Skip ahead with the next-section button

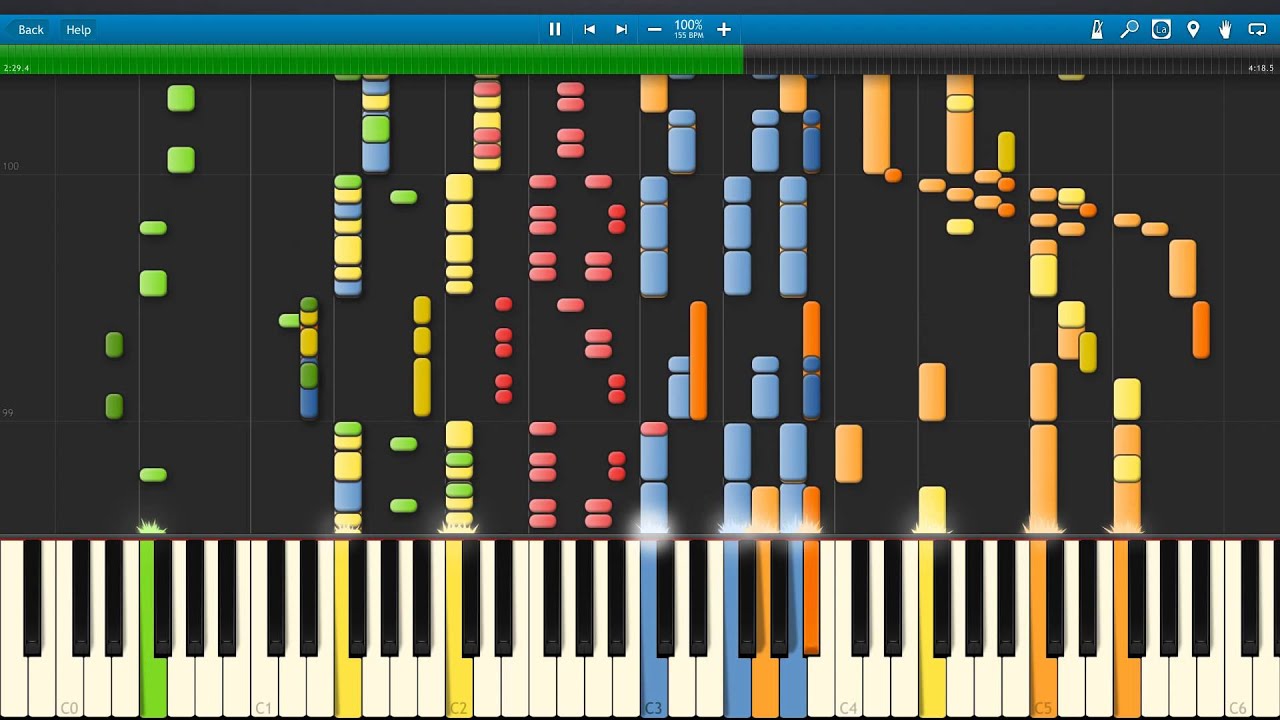coord(621,29)
